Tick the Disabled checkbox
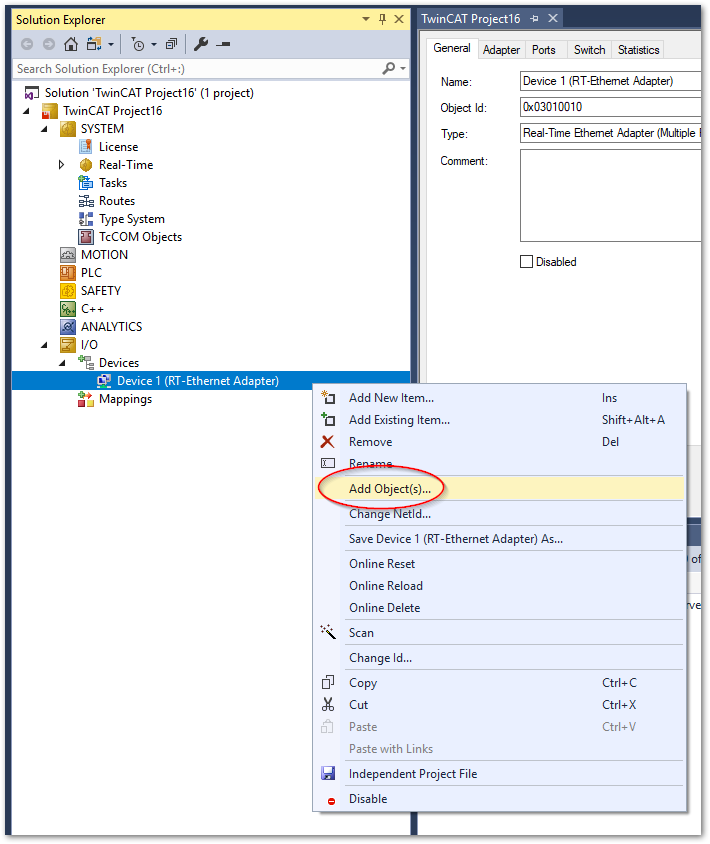 [x=526, y=262]
